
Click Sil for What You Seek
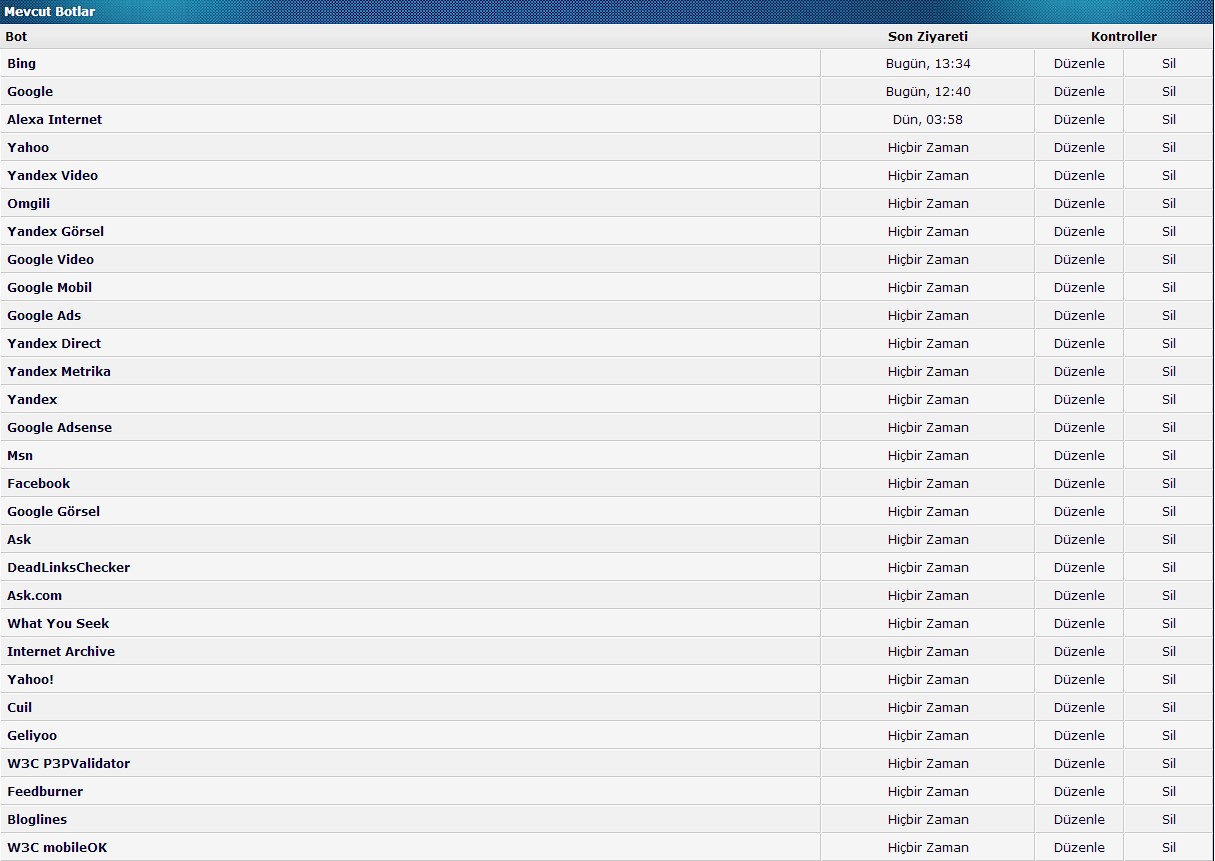tap(1168, 623)
